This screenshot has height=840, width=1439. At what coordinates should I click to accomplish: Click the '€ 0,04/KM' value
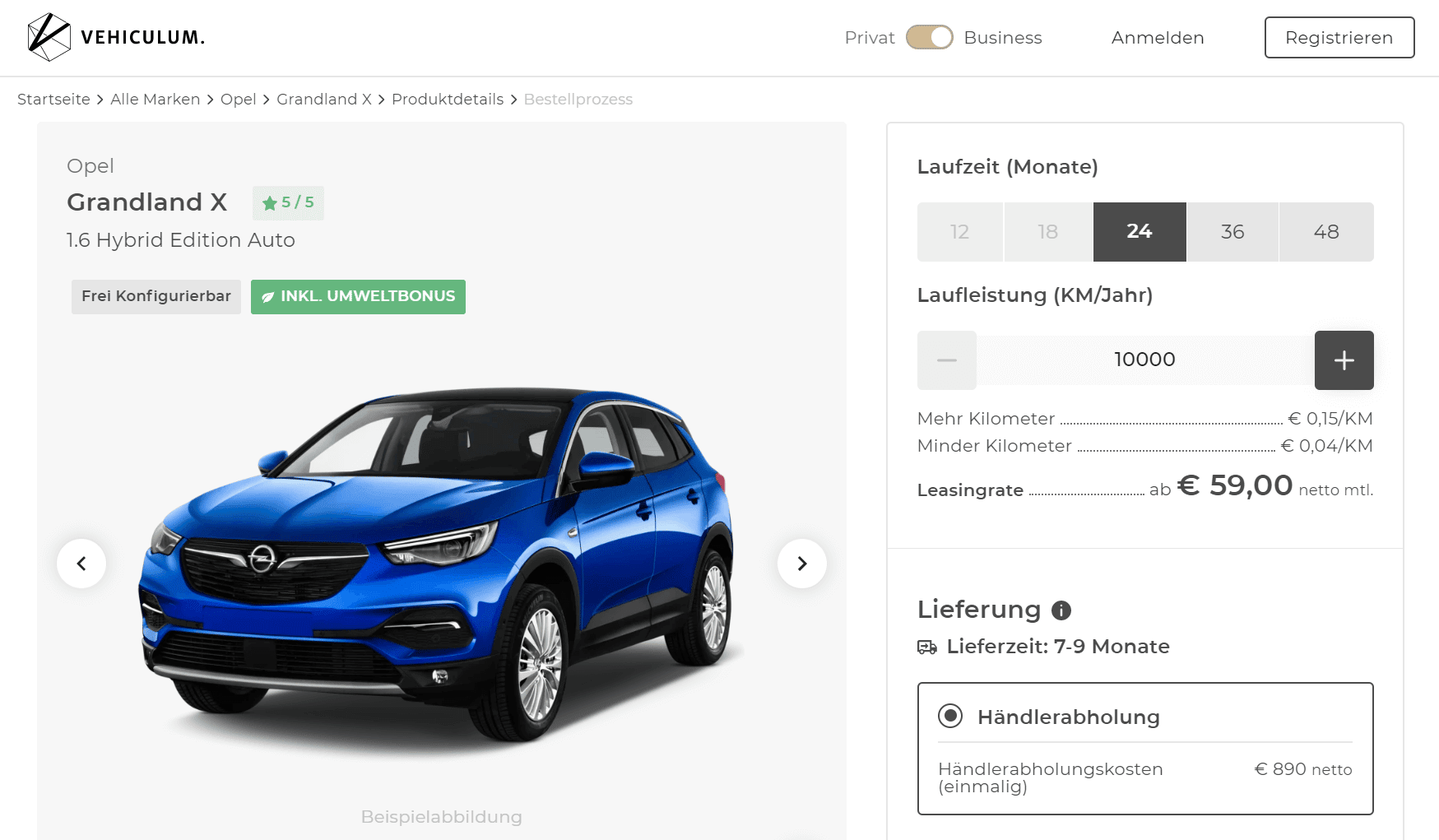click(1327, 446)
